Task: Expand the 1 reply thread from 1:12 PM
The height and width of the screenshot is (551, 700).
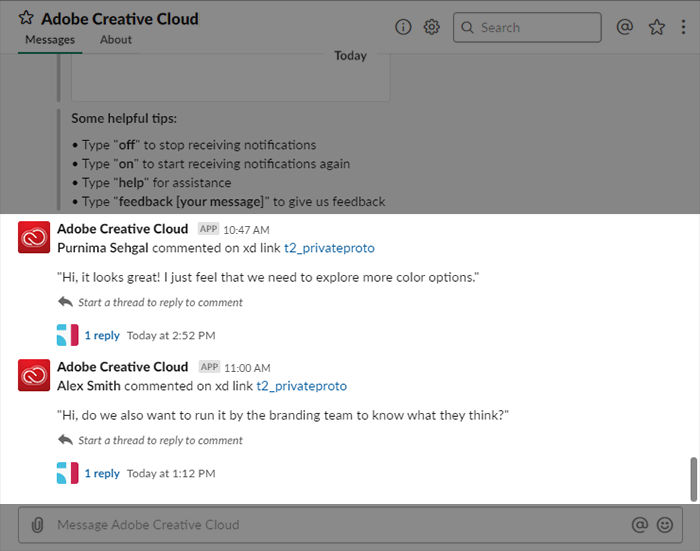Action: click(101, 473)
